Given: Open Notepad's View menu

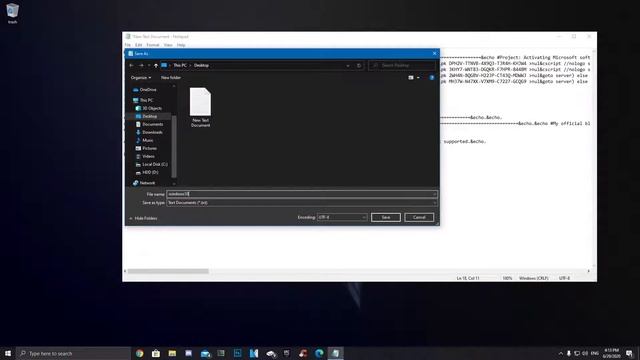Looking at the screenshot, I should (x=168, y=45).
